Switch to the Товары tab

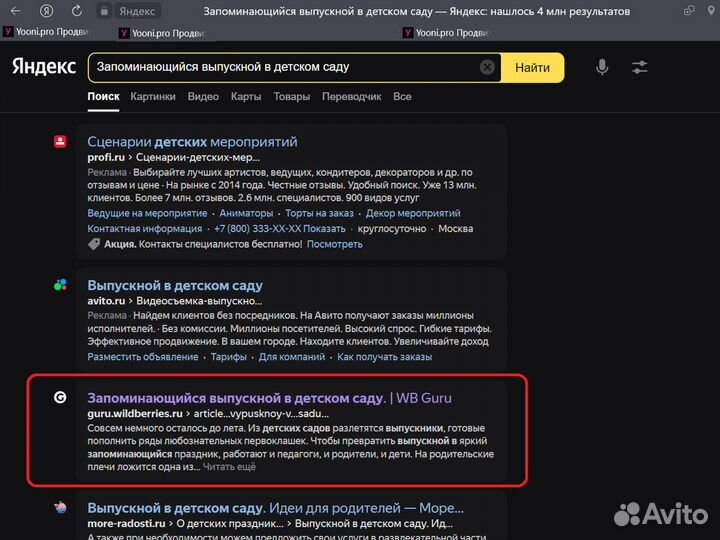[292, 96]
